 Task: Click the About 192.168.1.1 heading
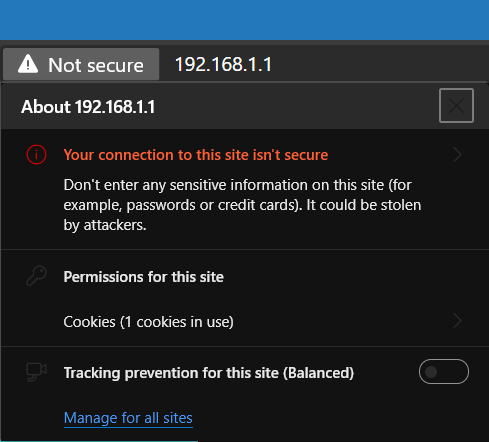pos(88,107)
